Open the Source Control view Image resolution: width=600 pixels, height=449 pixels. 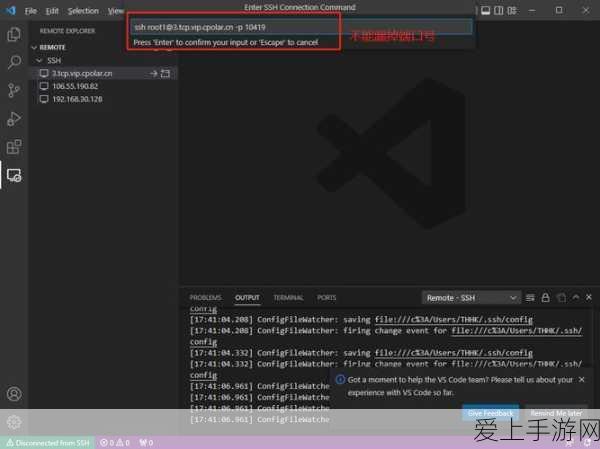[14, 90]
